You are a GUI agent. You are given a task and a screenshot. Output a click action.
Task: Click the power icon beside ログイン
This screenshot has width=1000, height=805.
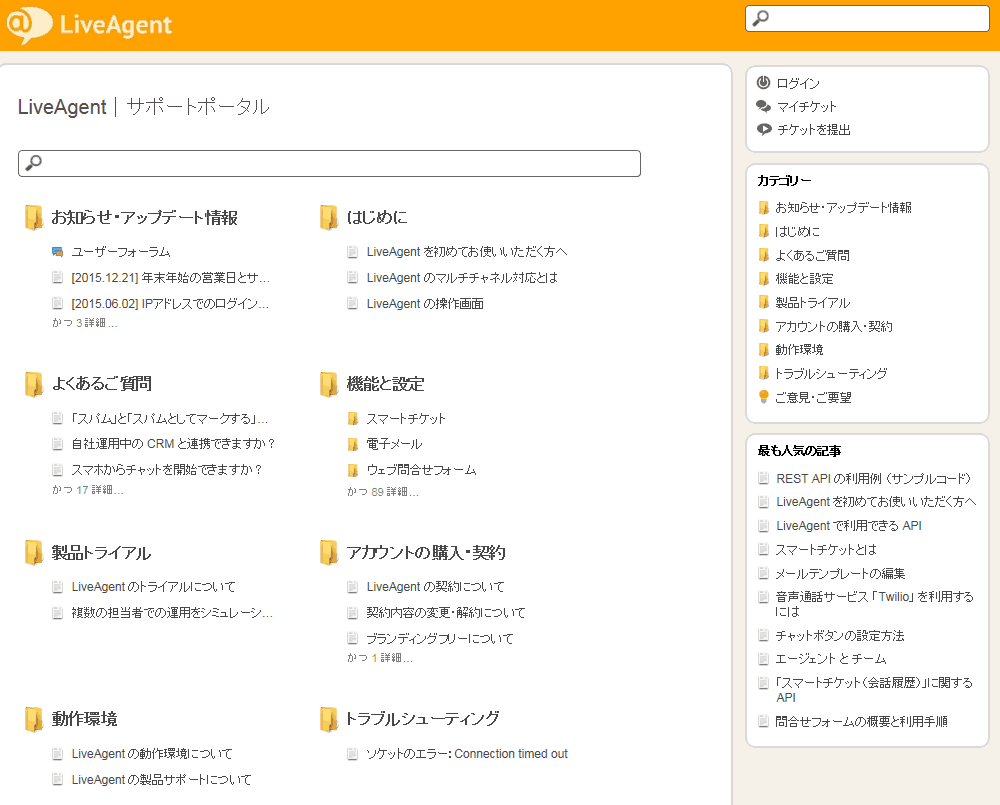[763, 82]
